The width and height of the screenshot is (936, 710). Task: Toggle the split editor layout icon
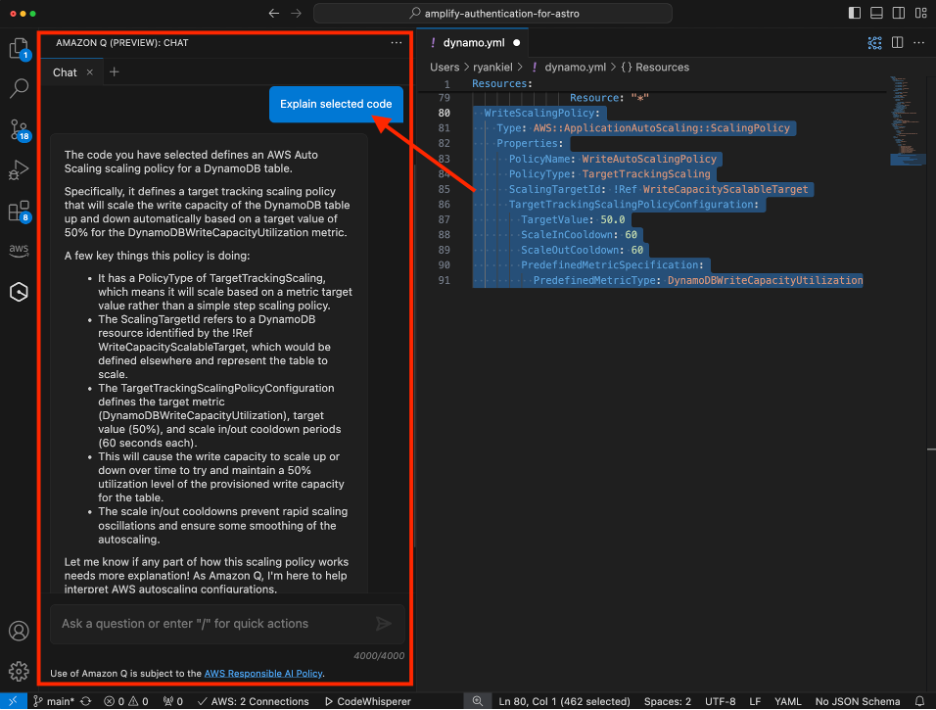point(895,43)
